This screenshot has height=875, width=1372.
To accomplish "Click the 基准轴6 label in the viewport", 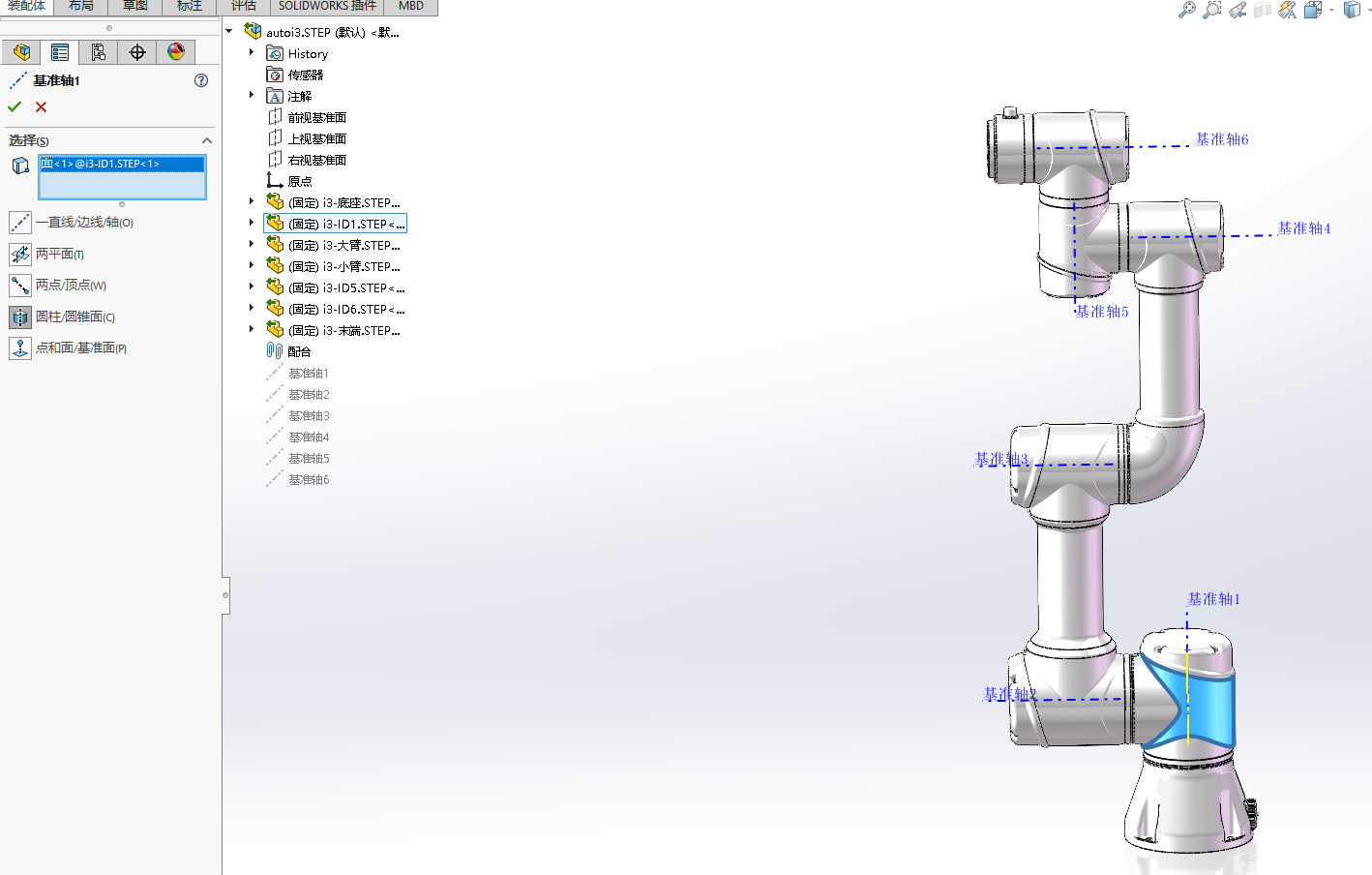I will 1222,139.
